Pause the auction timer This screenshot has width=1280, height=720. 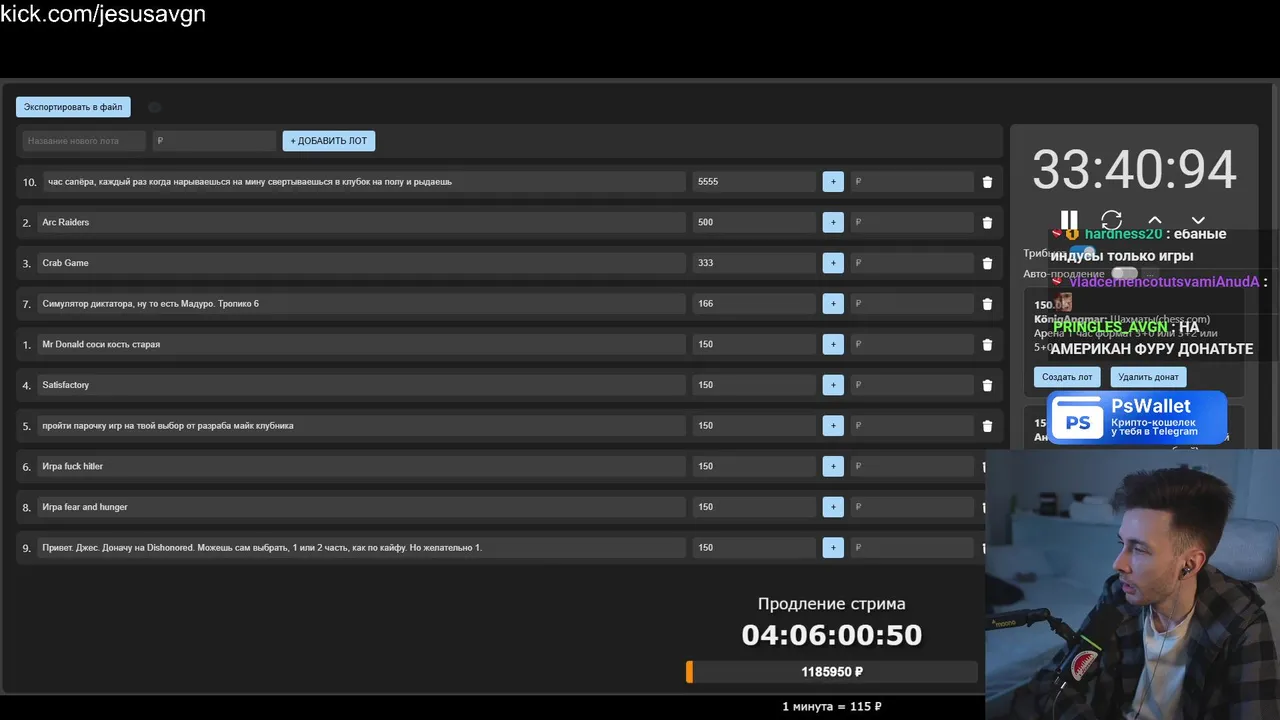(x=1069, y=220)
